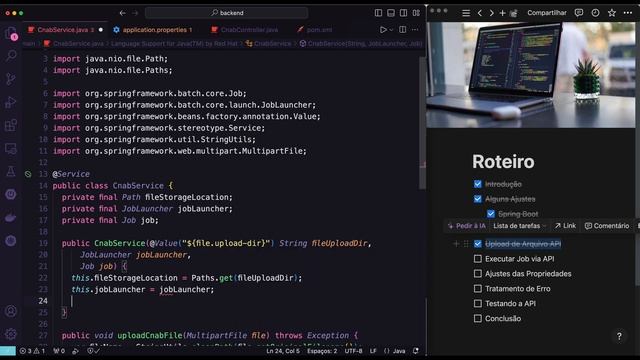Check the Ajustes das Propriedades checkbox
Image resolution: width=640 pixels, height=360 pixels.
478,273
